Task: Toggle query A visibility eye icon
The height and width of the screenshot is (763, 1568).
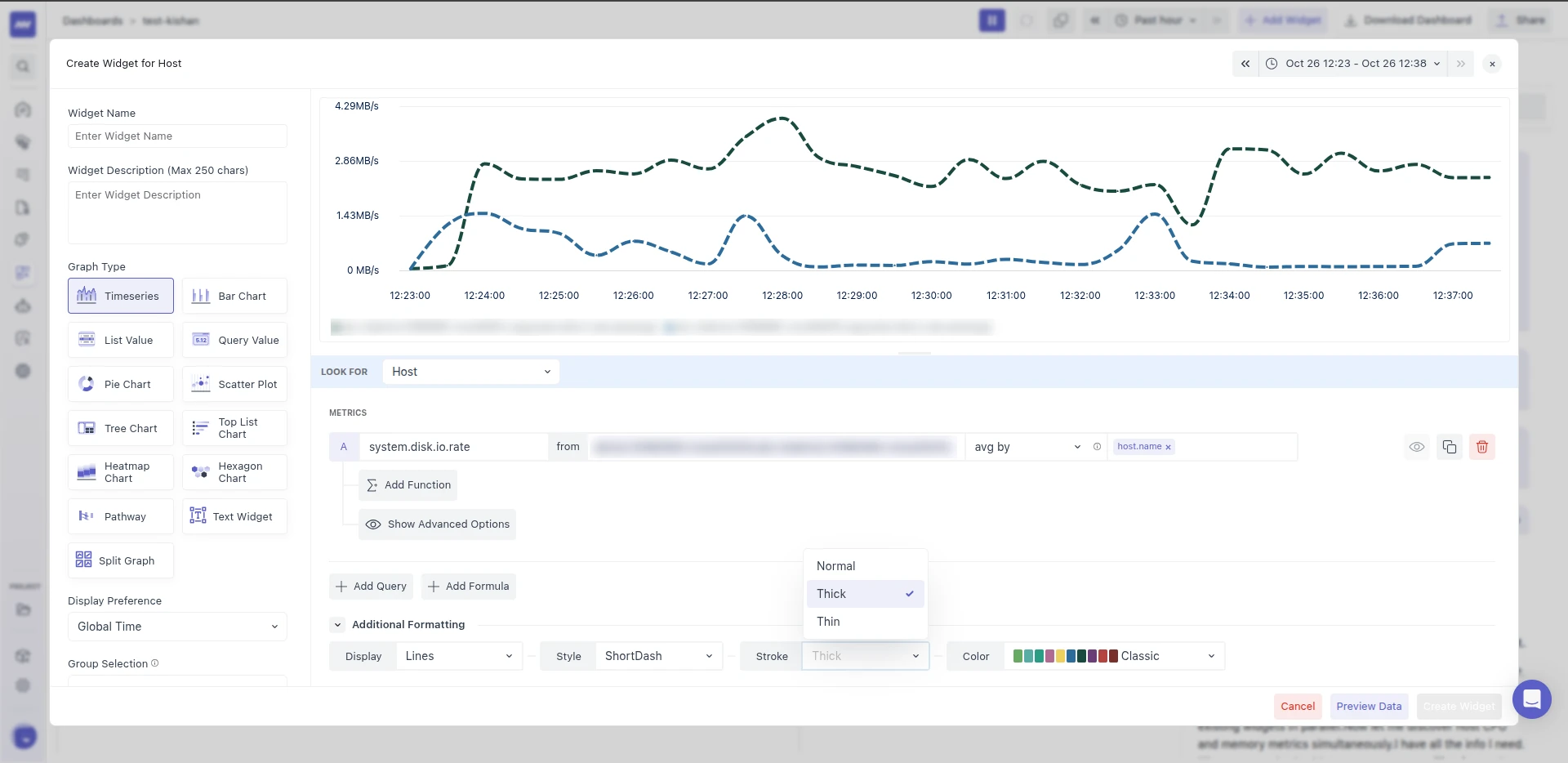Action: point(1417,447)
